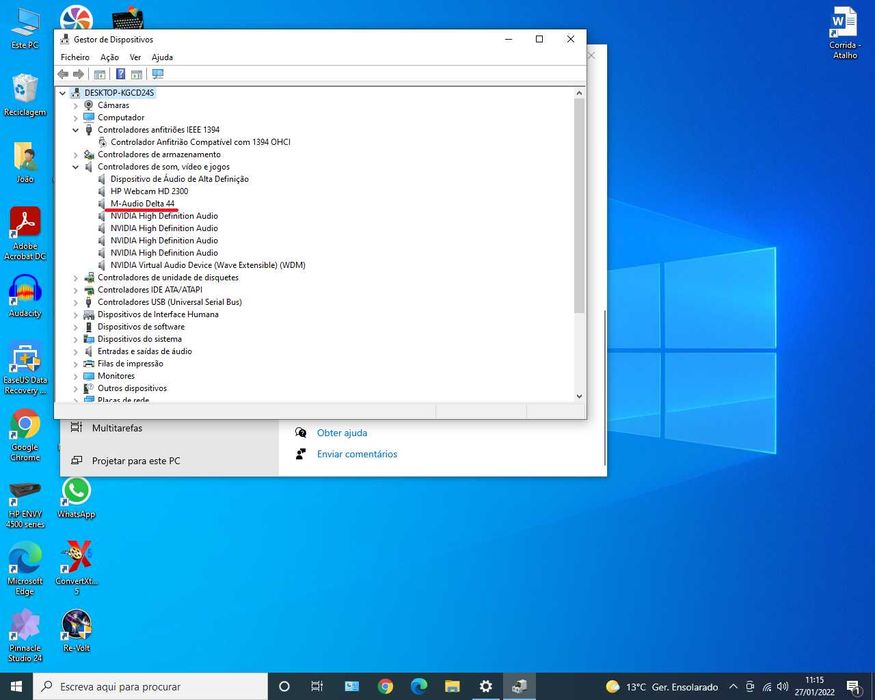
Task: Expand Controladores IDE ATA/ATAPI
Action: pyautogui.click(x=75, y=290)
